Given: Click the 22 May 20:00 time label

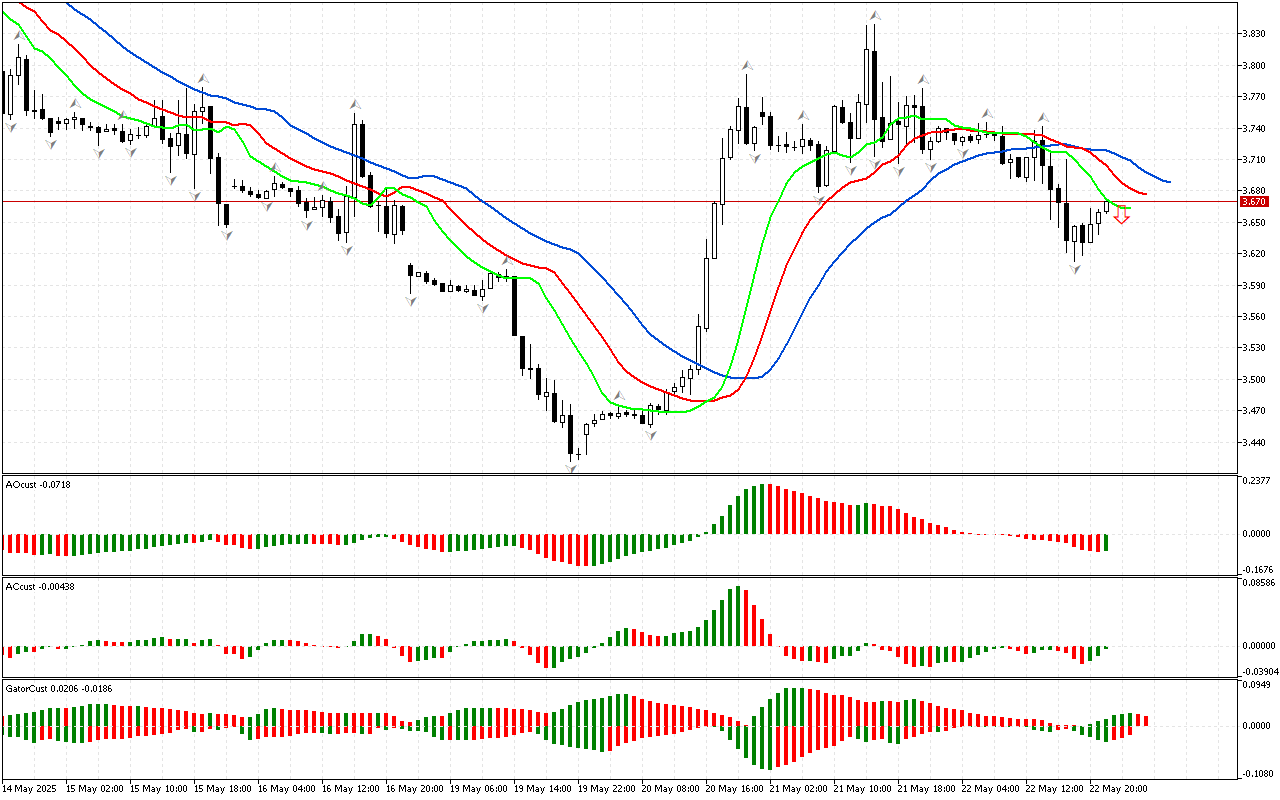Looking at the screenshot, I should 1117,788.
